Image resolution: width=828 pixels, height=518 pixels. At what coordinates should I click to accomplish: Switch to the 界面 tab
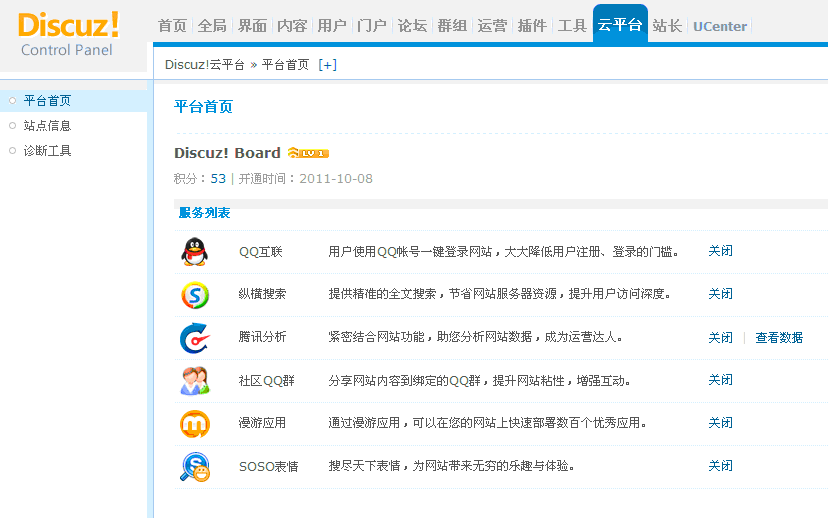[252, 25]
